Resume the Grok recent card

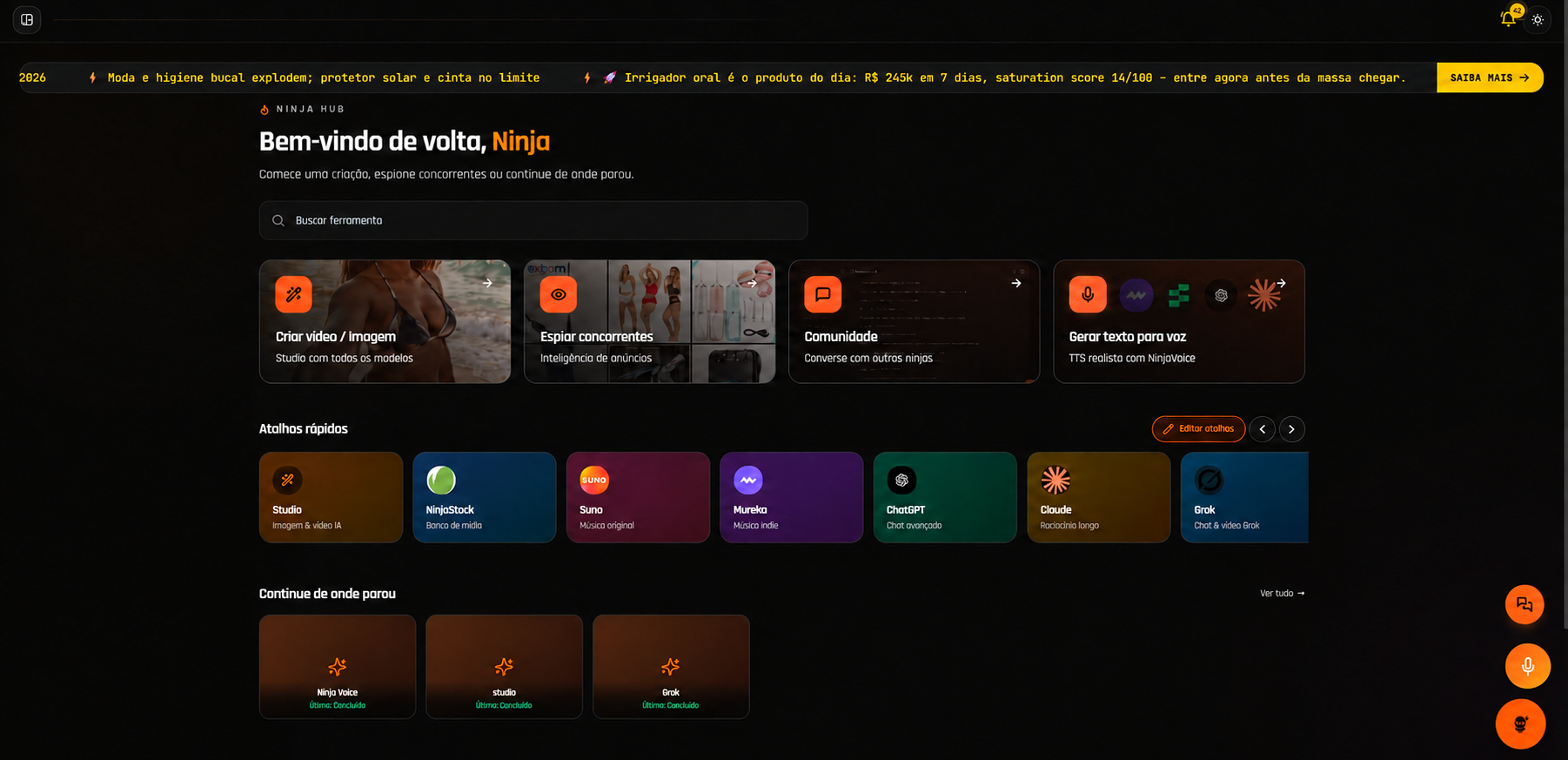[671, 667]
